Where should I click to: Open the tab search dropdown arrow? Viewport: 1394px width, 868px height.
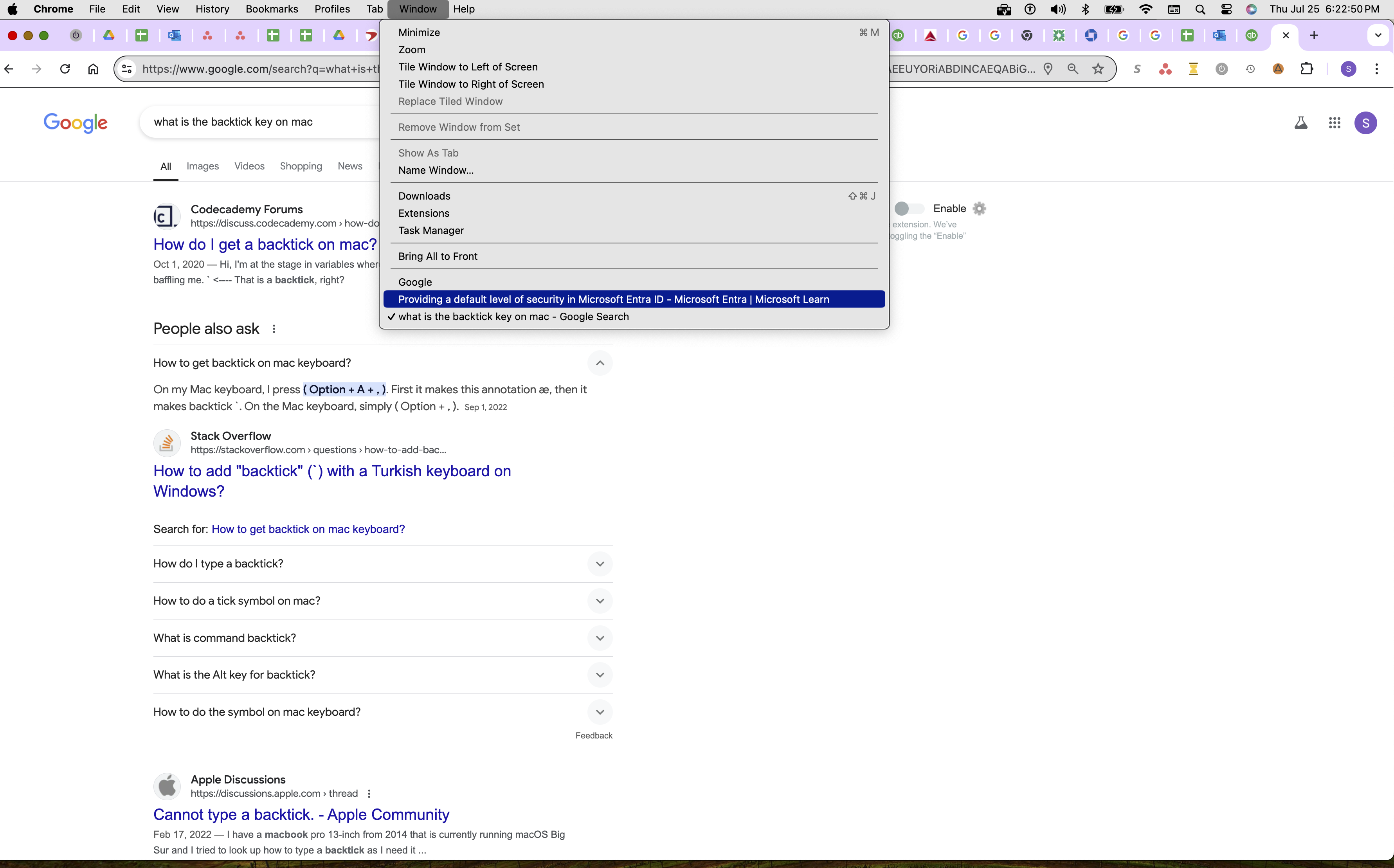(x=1377, y=36)
